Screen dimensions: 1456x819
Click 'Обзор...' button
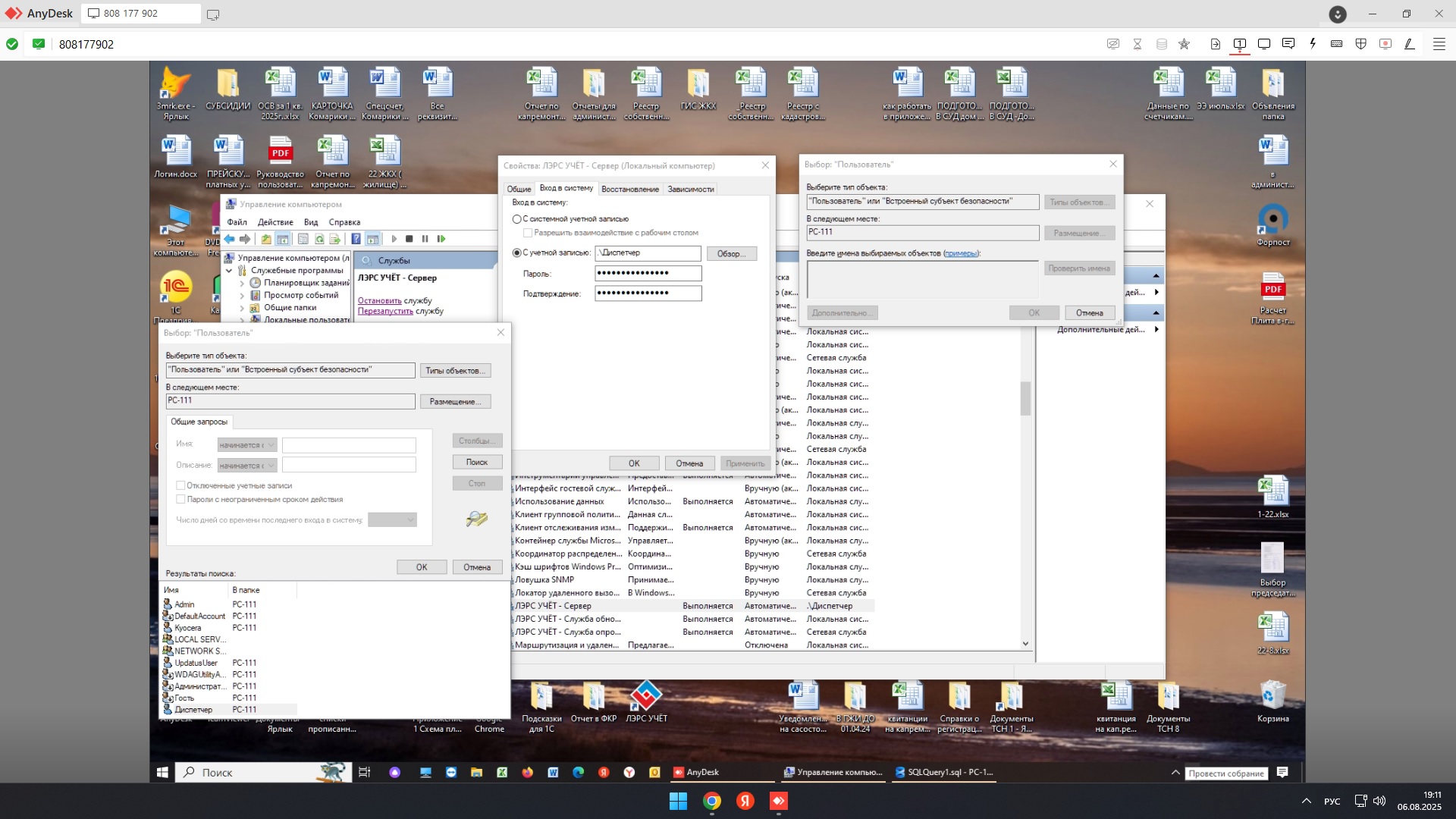click(731, 253)
